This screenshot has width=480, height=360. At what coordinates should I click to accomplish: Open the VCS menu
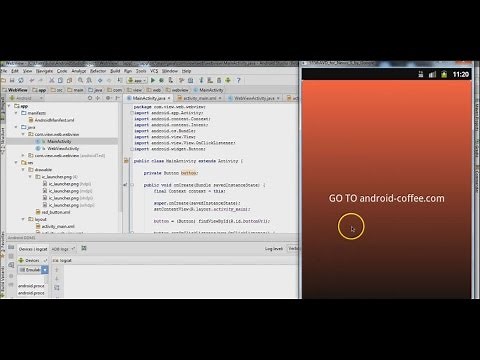point(154,71)
